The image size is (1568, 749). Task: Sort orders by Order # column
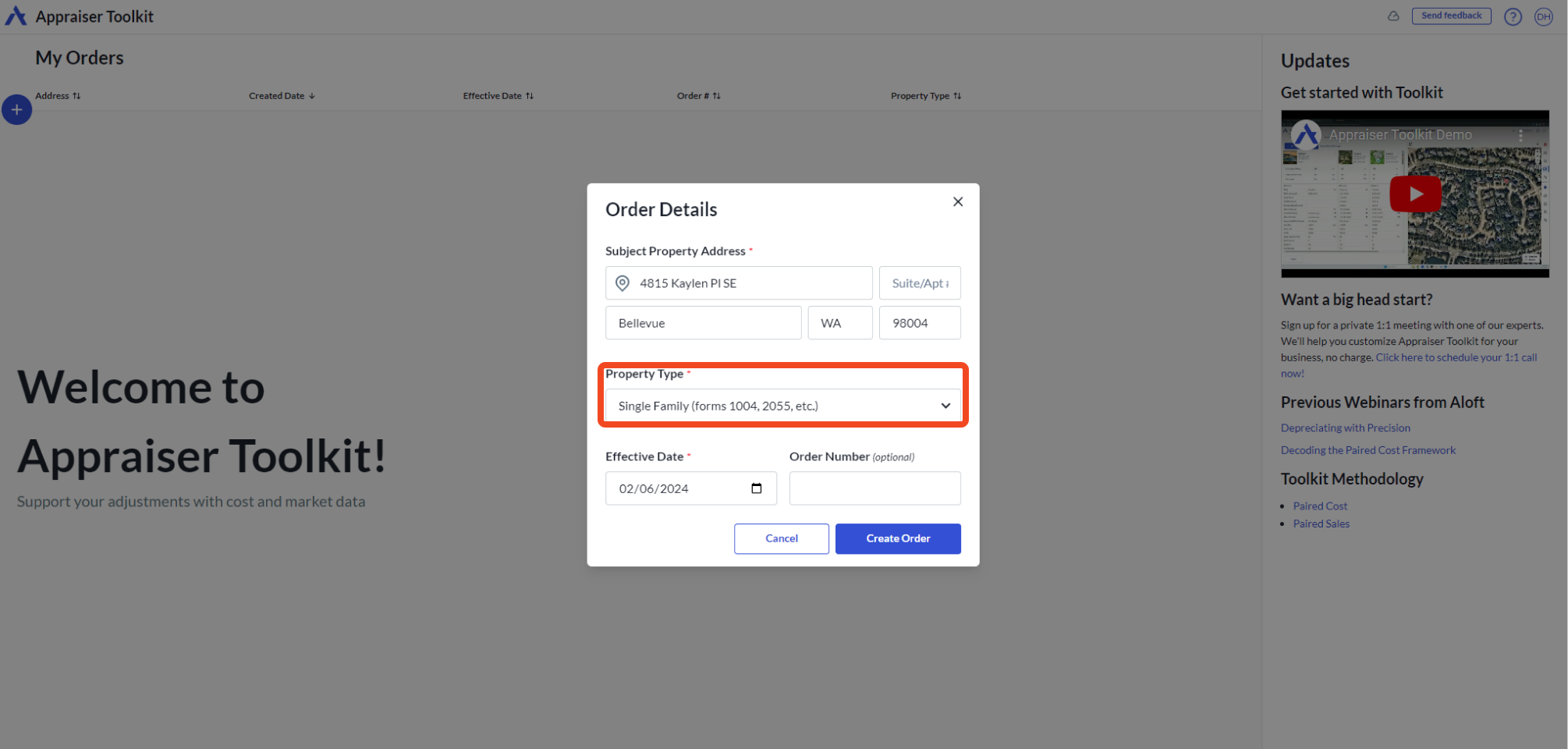(698, 96)
